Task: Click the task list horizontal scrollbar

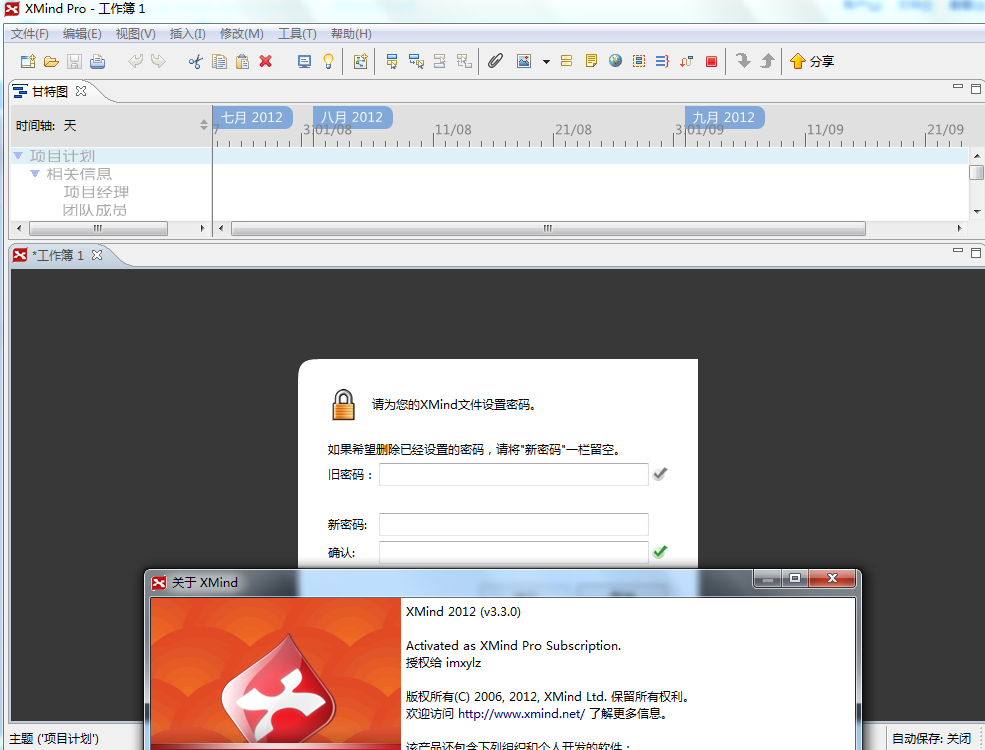Action: pos(98,229)
